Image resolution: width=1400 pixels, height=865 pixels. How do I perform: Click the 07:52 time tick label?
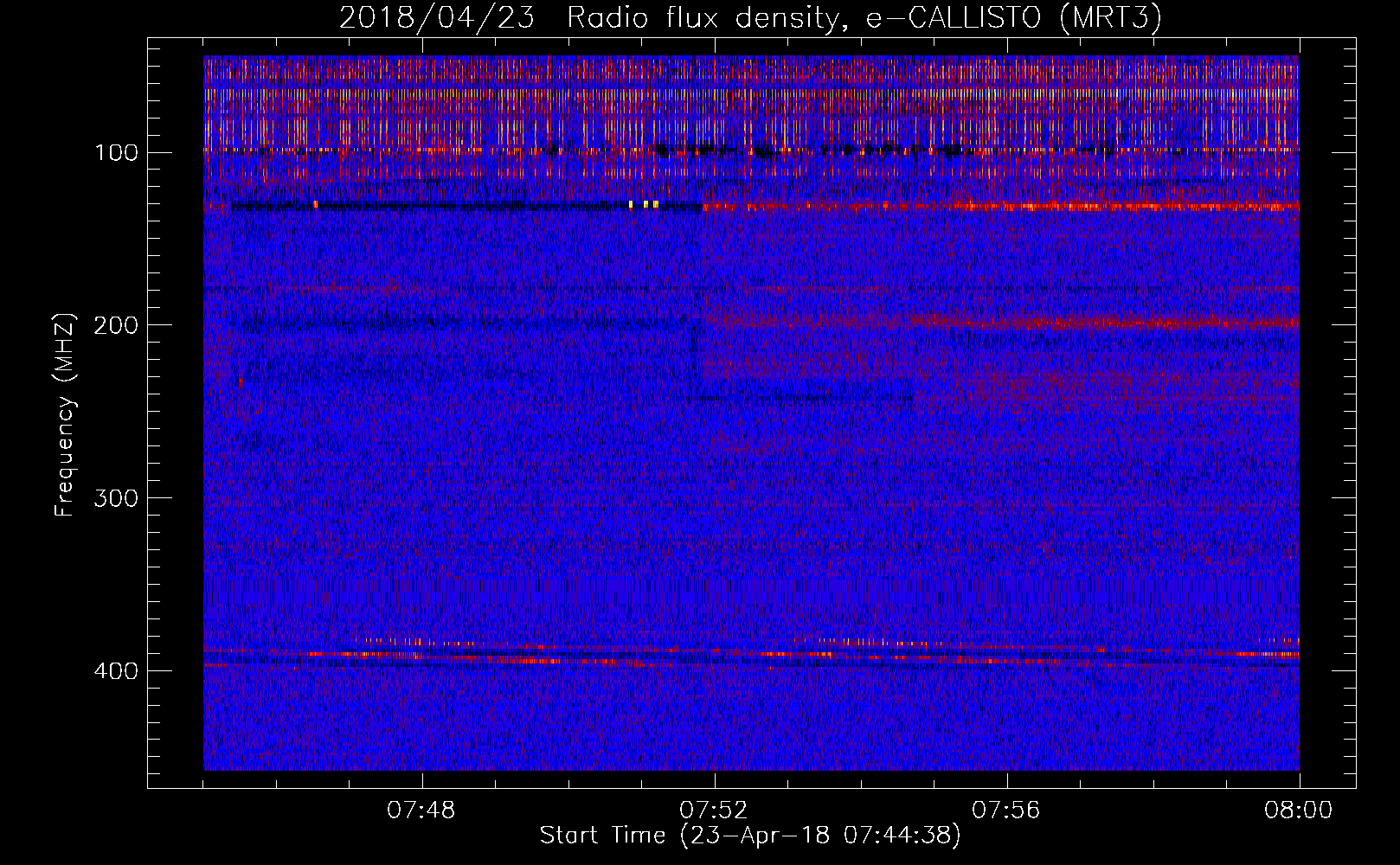pos(714,811)
